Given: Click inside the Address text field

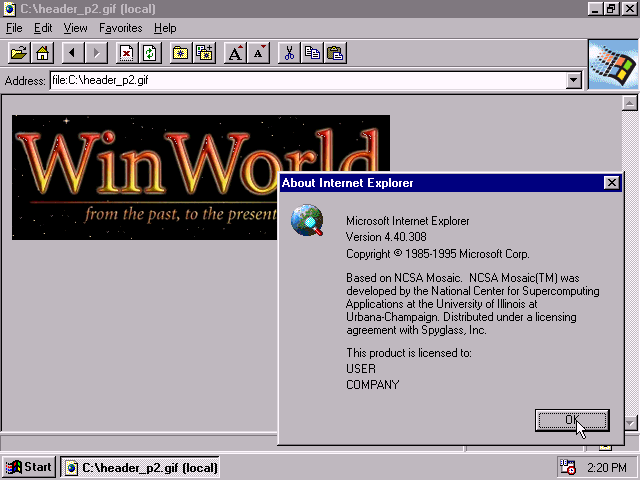Looking at the screenshot, I should [x=300, y=81].
